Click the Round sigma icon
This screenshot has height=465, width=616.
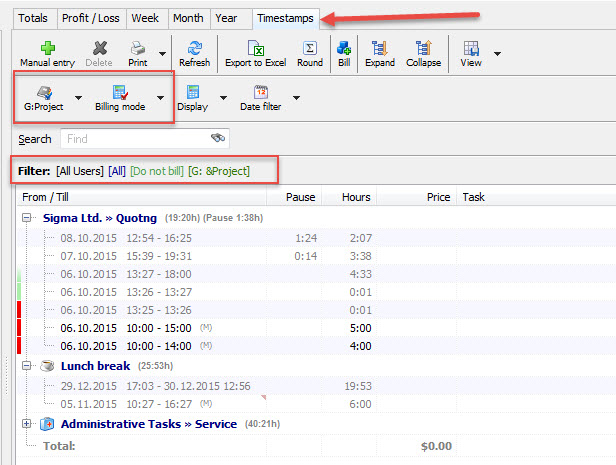(310, 47)
